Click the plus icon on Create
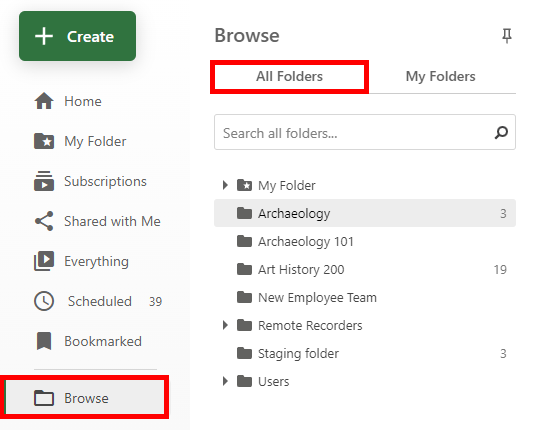Image resolution: width=534 pixels, height=430 pixels. 44,36
